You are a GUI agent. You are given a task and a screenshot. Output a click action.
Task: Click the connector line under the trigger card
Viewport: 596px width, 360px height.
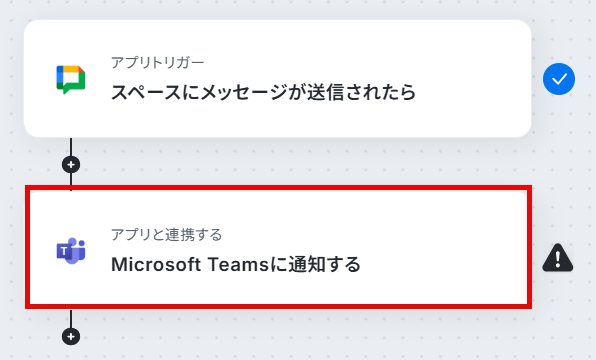tap(71, 146)
